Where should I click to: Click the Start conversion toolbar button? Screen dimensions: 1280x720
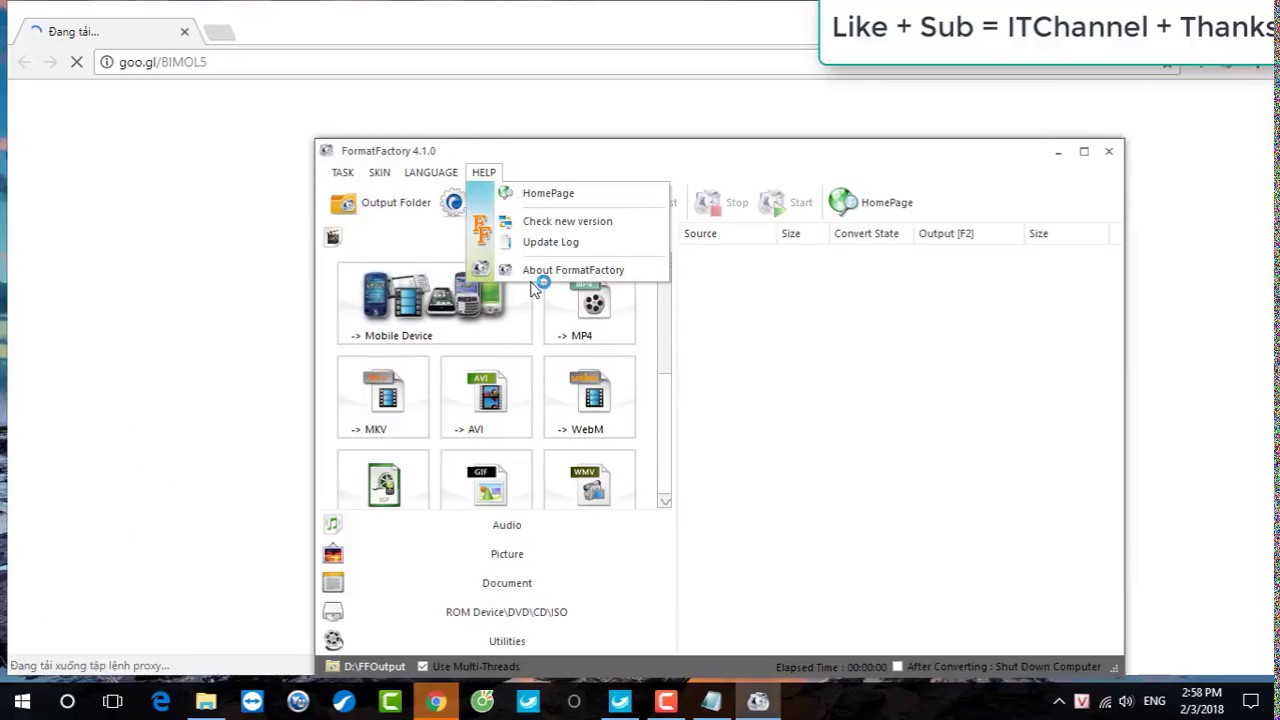click(x=786, y=202)
